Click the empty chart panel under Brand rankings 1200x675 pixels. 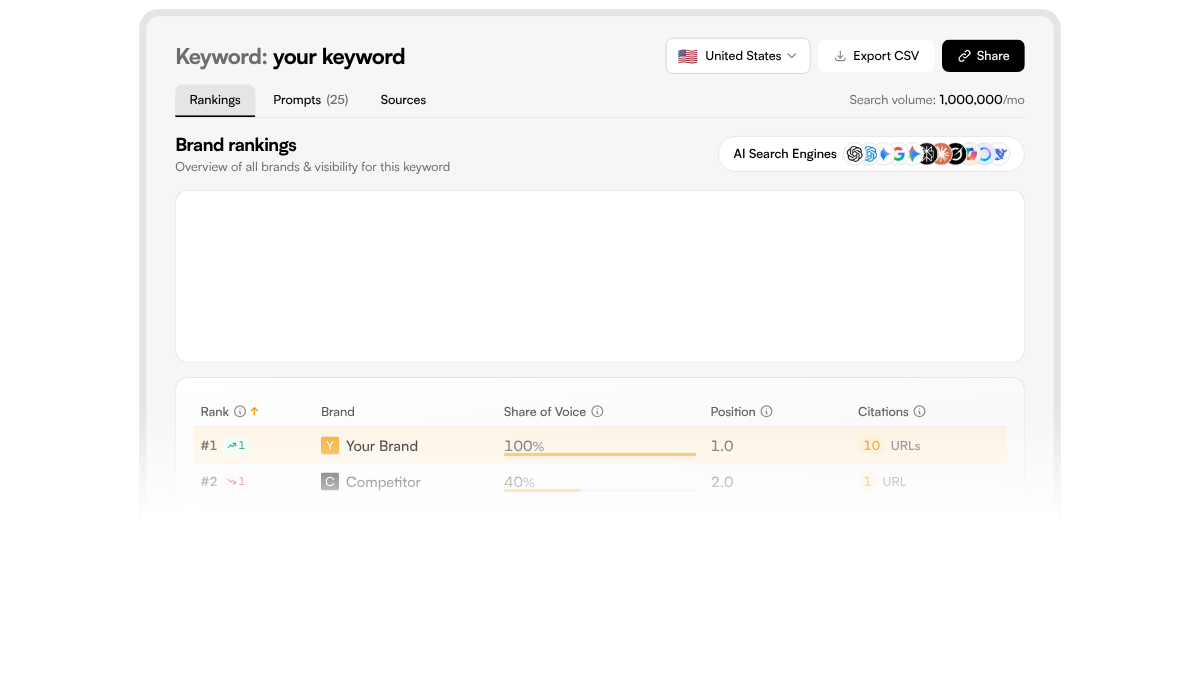[x=600, y=276]
